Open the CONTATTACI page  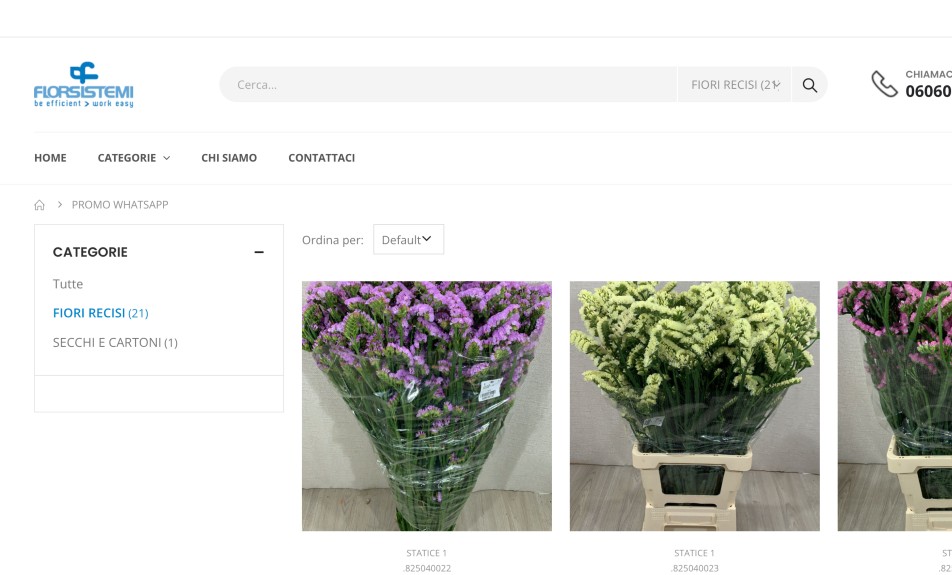click(321, 158)
